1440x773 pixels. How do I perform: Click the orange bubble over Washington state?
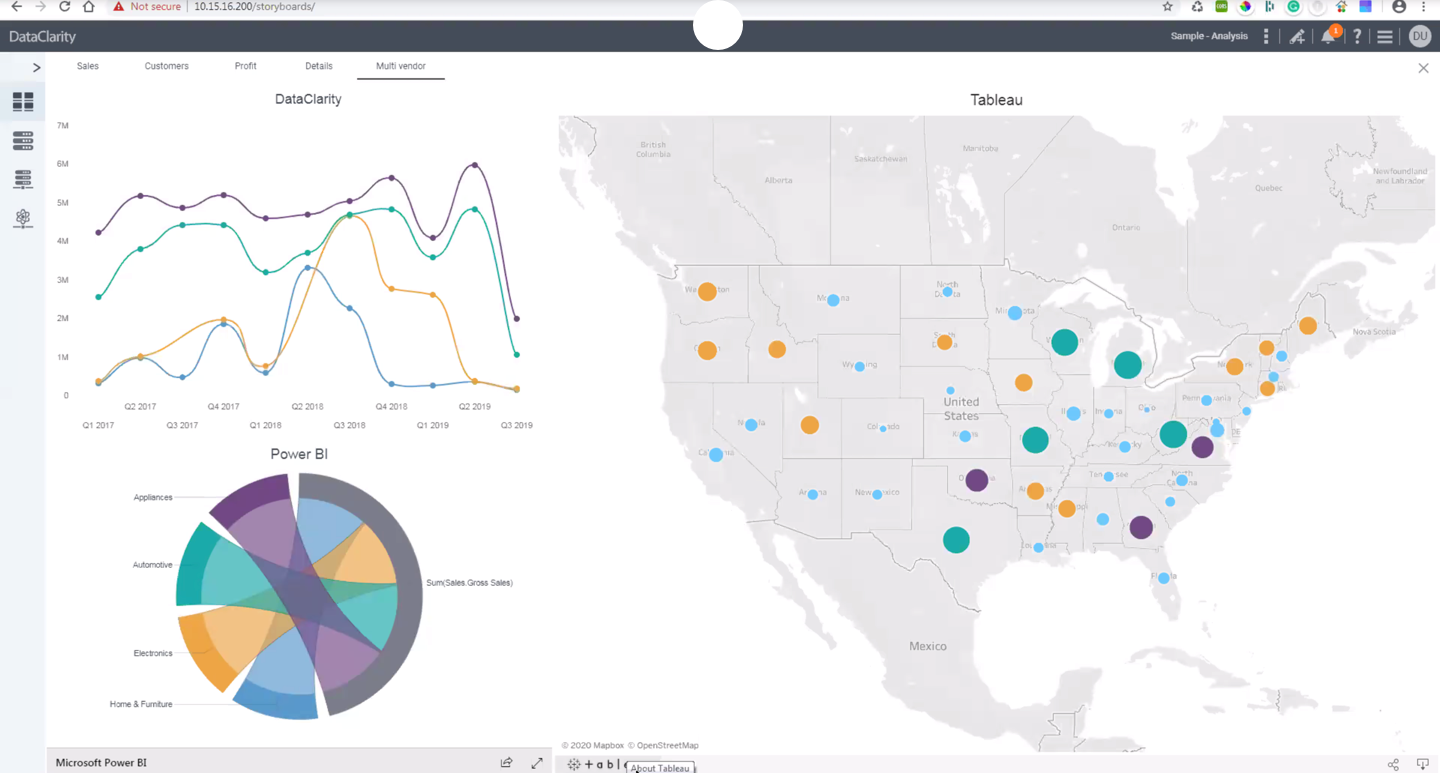tap(707, 292)
